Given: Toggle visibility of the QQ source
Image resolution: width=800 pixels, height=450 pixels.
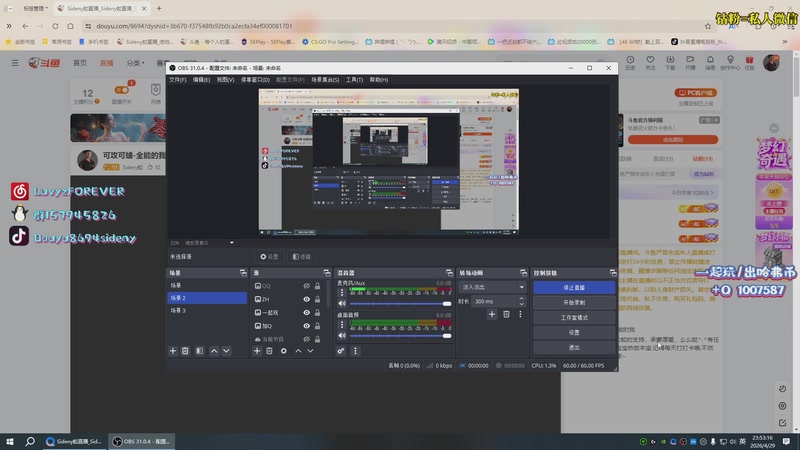Looking at the screenshot, I should click(306, 286).
